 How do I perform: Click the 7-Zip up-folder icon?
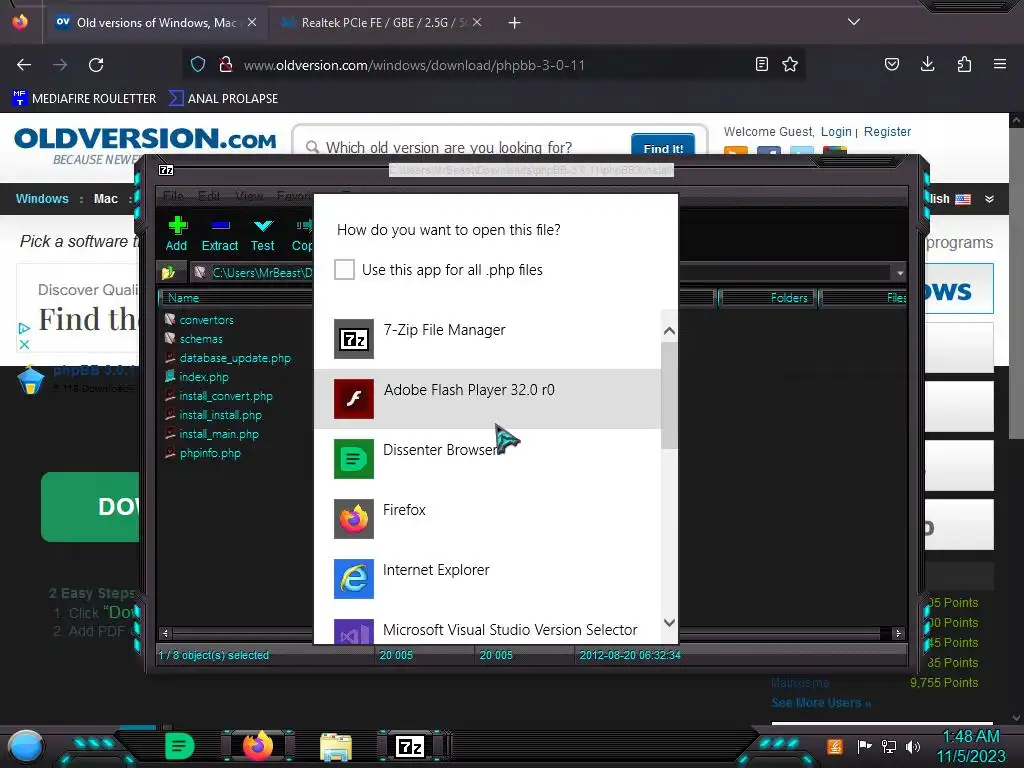point(168,272)
